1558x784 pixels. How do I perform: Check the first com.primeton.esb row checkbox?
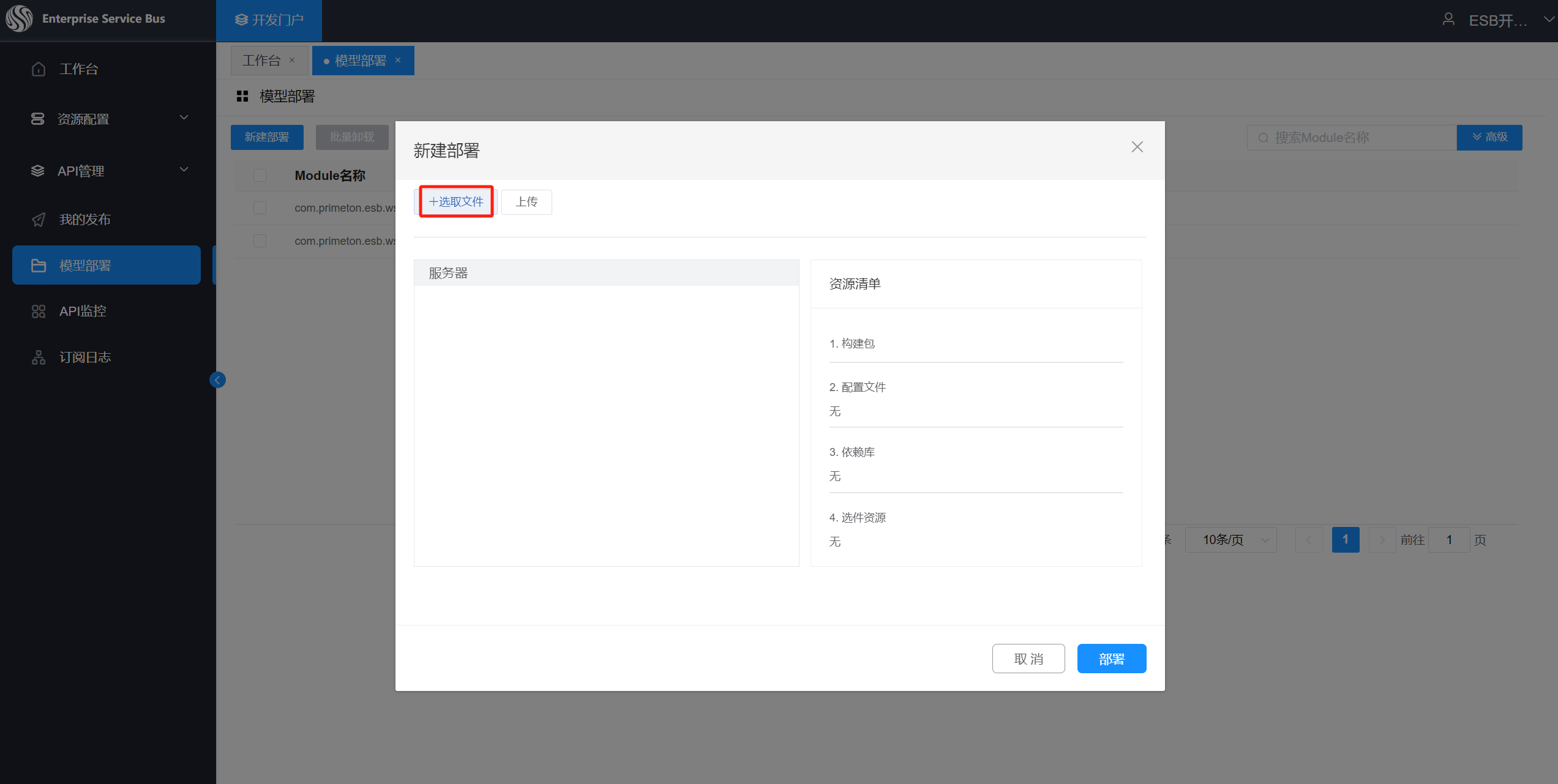pos(260,208)
